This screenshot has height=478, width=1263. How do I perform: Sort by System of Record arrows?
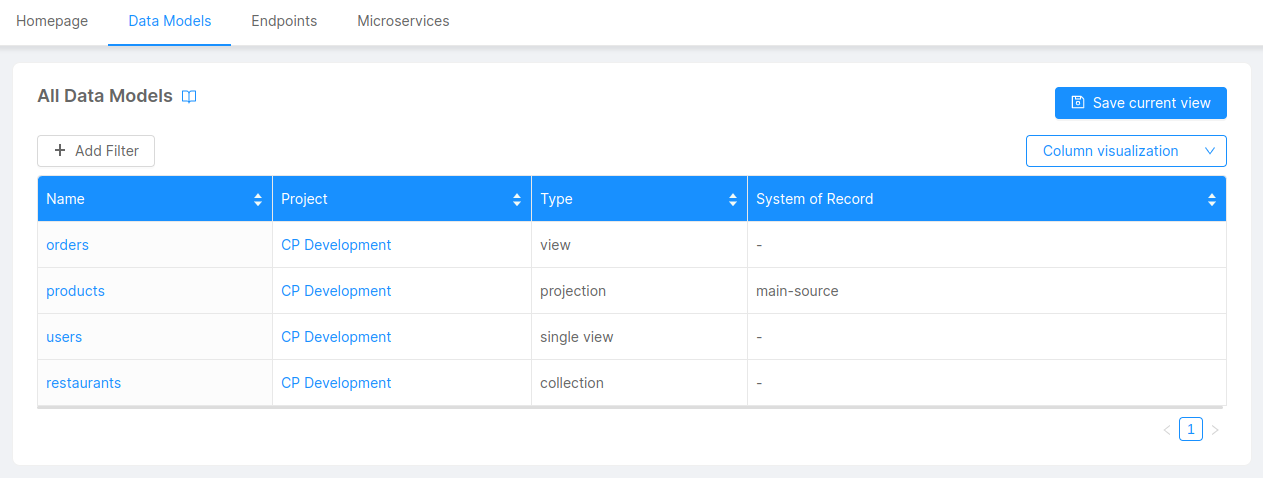click(1212, 200)
